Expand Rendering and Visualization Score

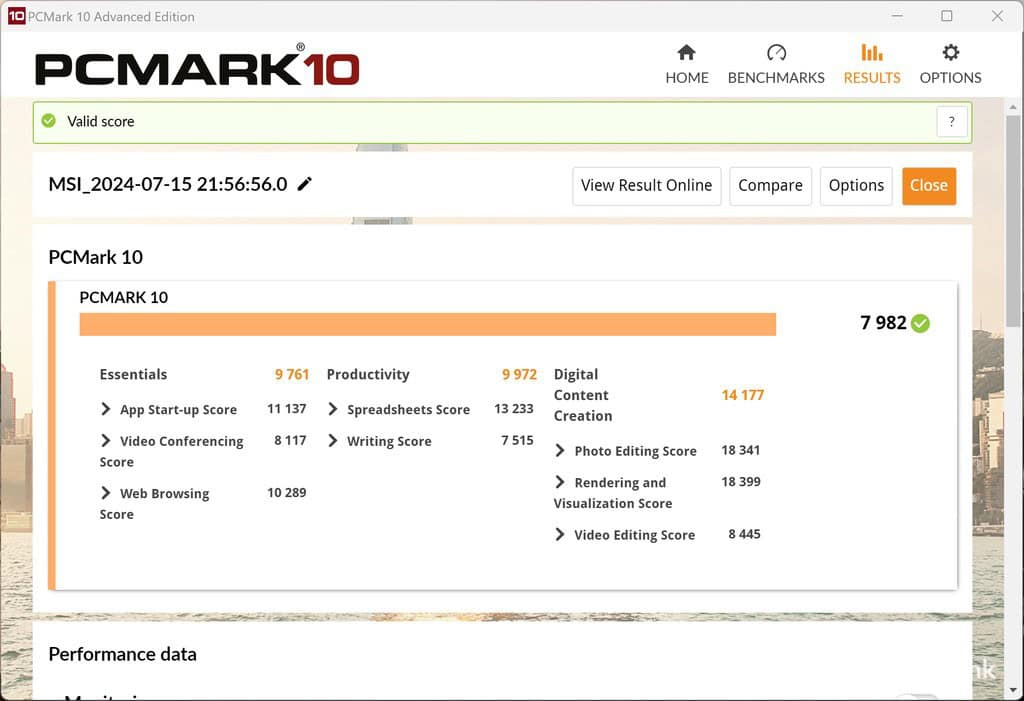coord(560,482)
